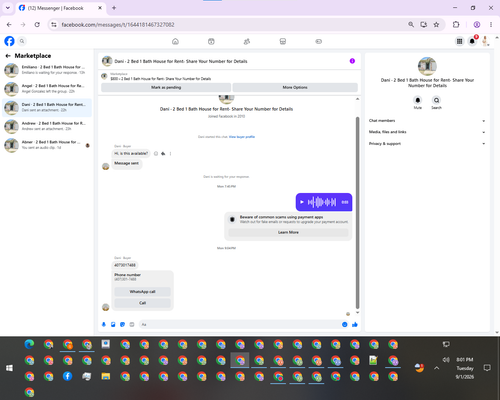Open a new browser tab
Screen dimensions: 500x400
114,8
